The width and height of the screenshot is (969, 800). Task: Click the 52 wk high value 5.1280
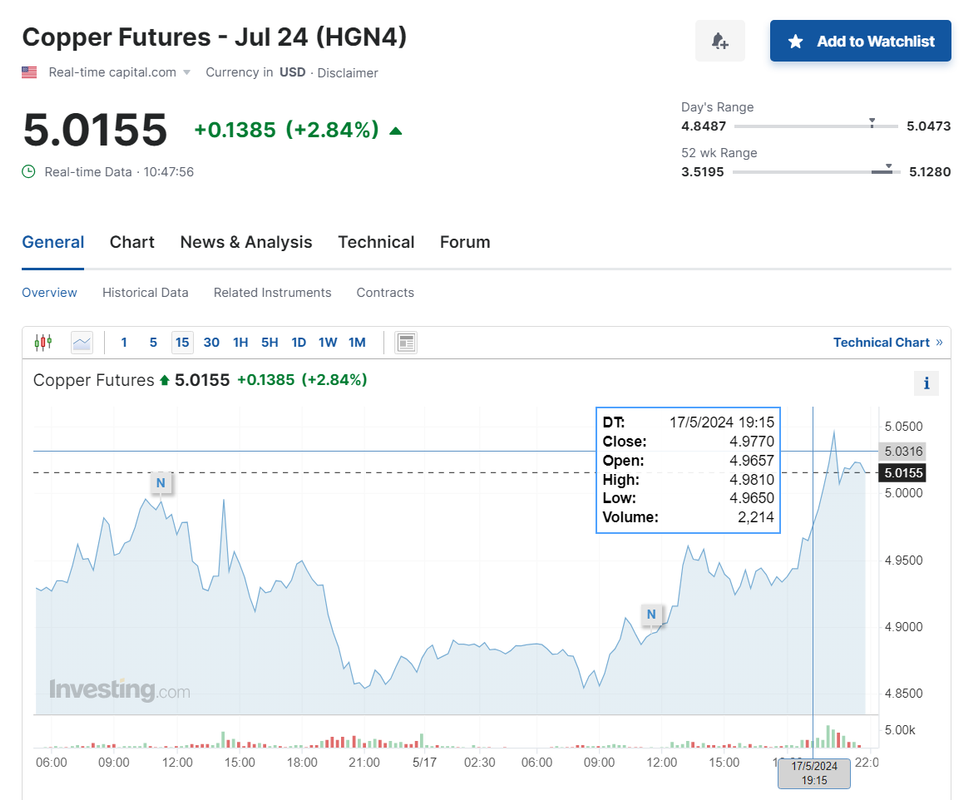click(x=929, y=172)
